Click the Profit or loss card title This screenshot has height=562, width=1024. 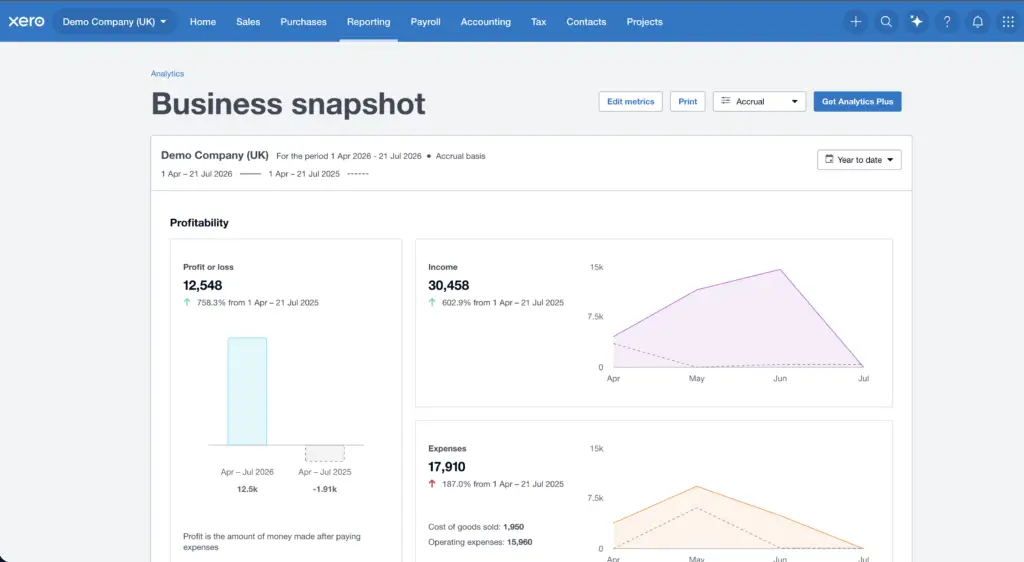tap(208, 267)
